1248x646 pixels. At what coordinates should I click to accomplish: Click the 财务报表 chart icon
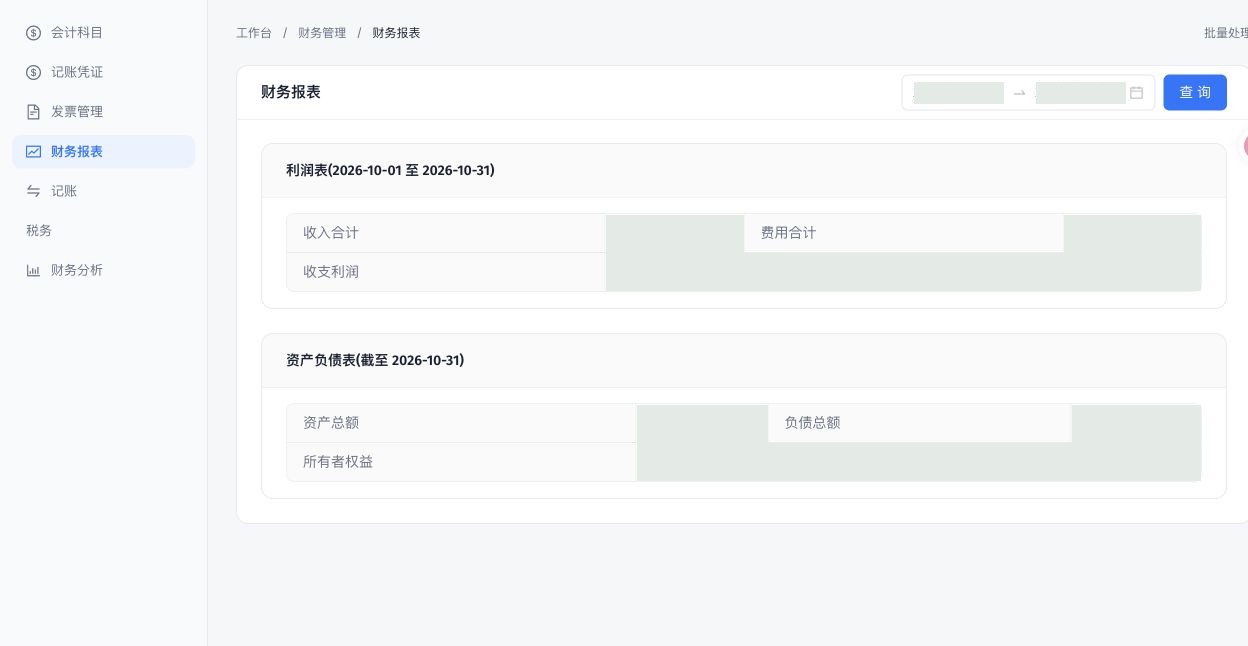[34, 152]
